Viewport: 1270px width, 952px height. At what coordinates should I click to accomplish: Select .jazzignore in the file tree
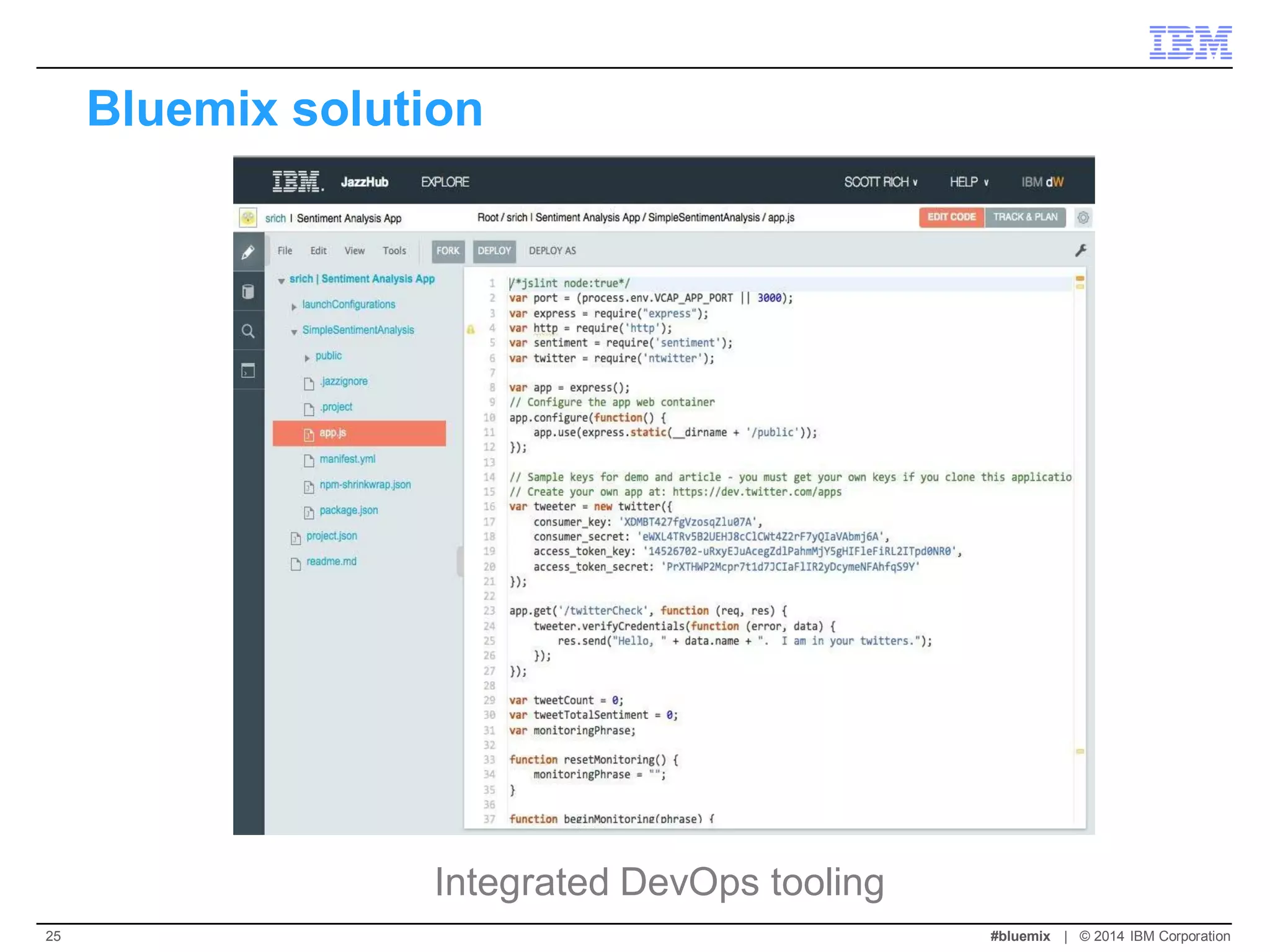coord(344,381)
